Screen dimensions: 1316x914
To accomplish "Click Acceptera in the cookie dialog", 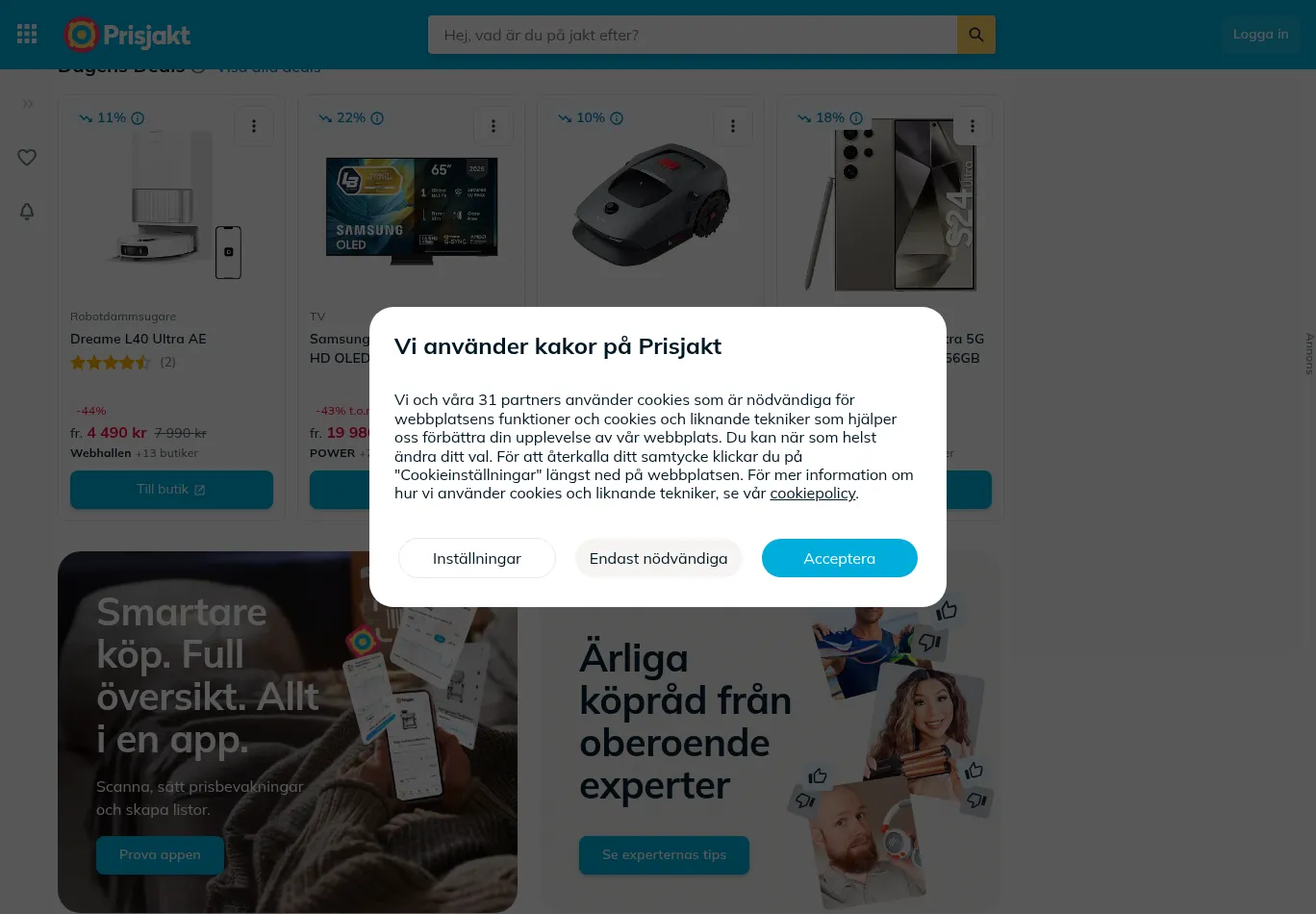I will click(840, 558).
